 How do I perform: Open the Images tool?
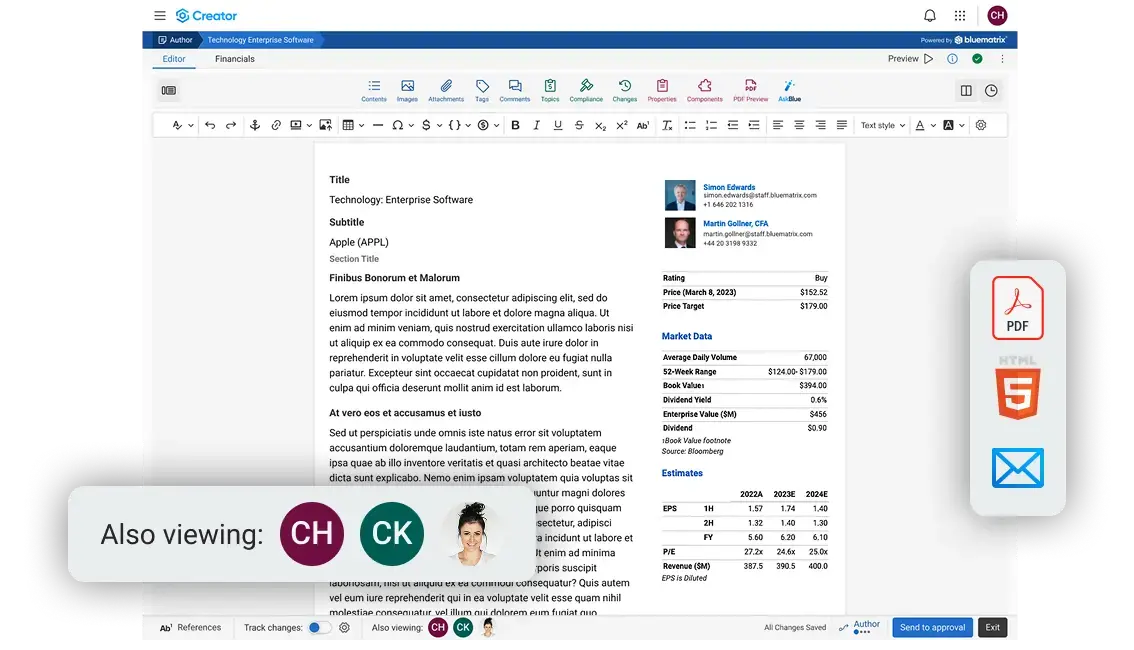tap(407, 90)
